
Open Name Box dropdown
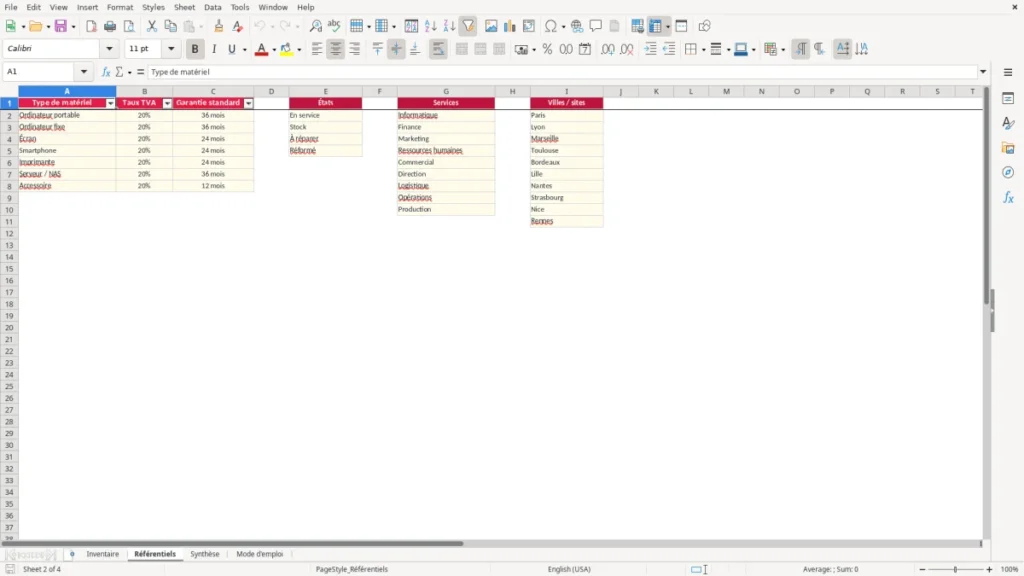coord(84,72)
